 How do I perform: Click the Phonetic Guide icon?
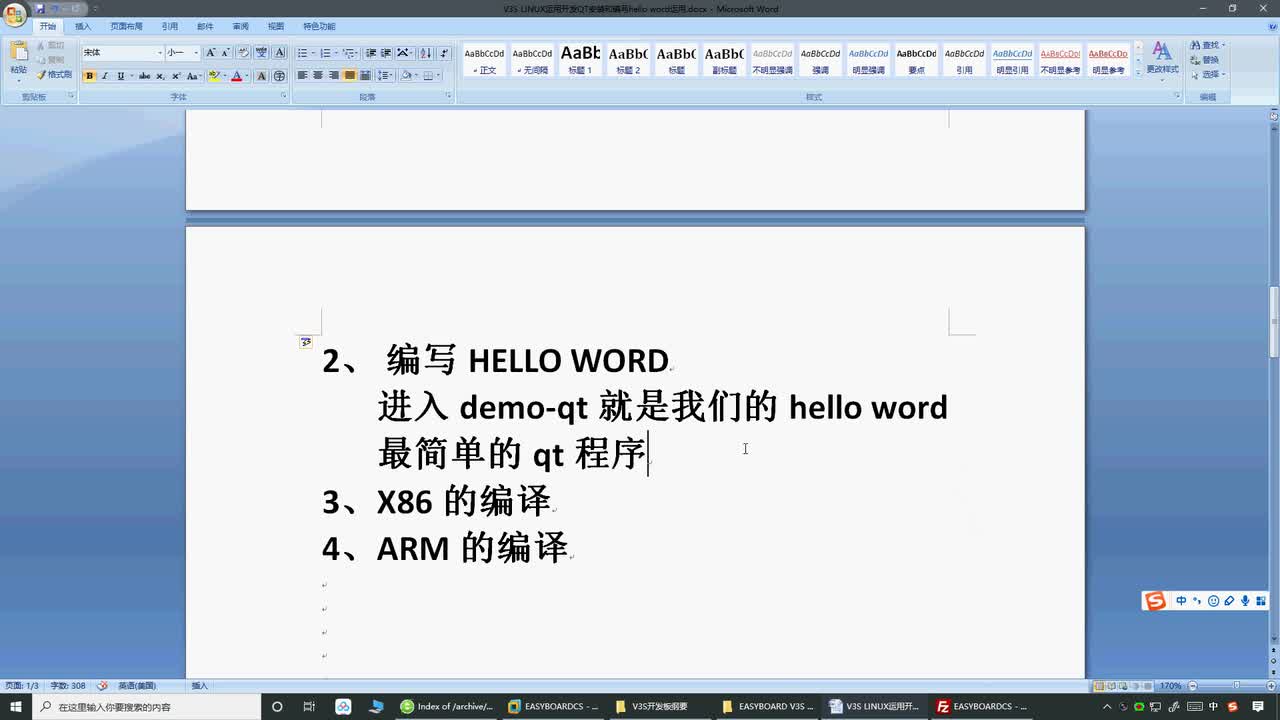coord(261,53)
